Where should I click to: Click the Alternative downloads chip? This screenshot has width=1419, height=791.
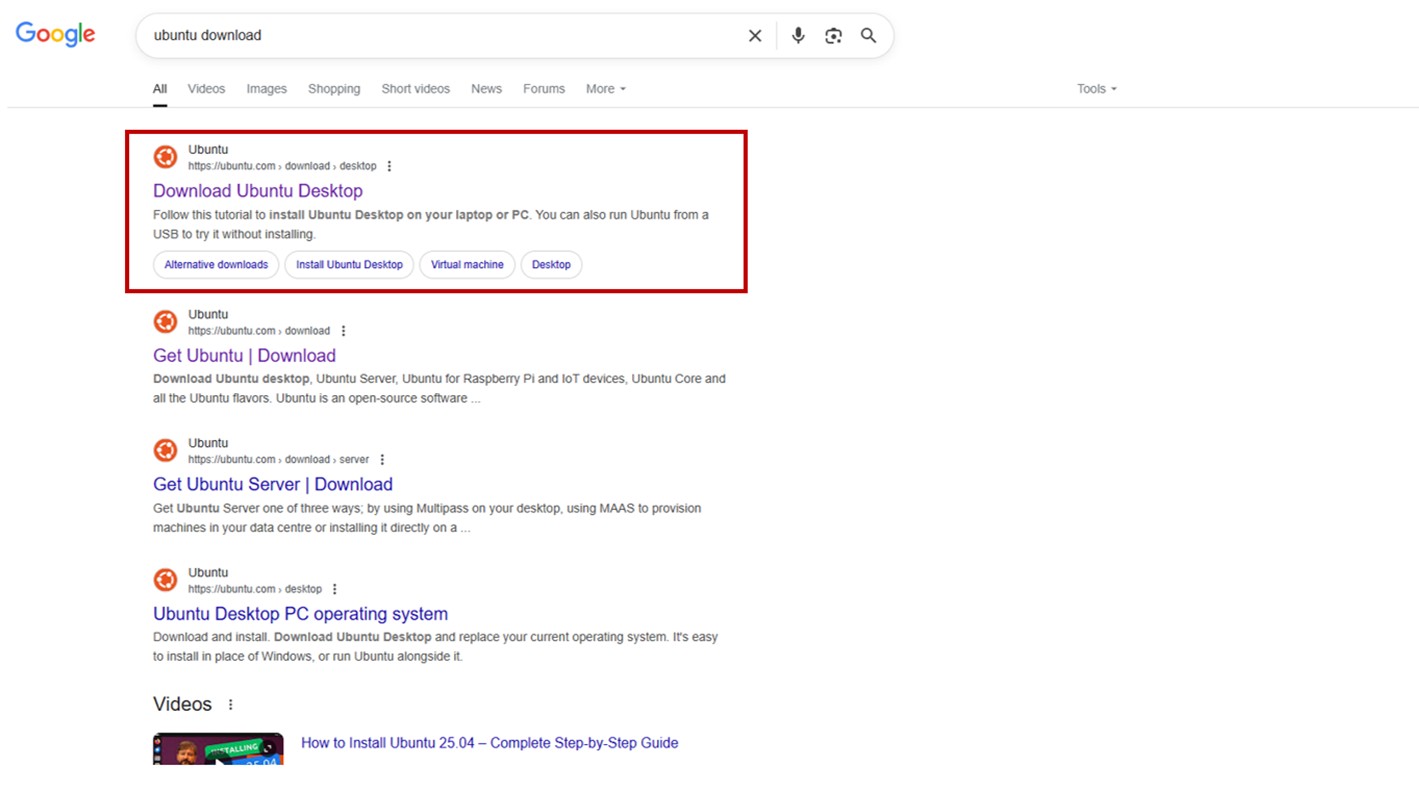click(216, 265)
